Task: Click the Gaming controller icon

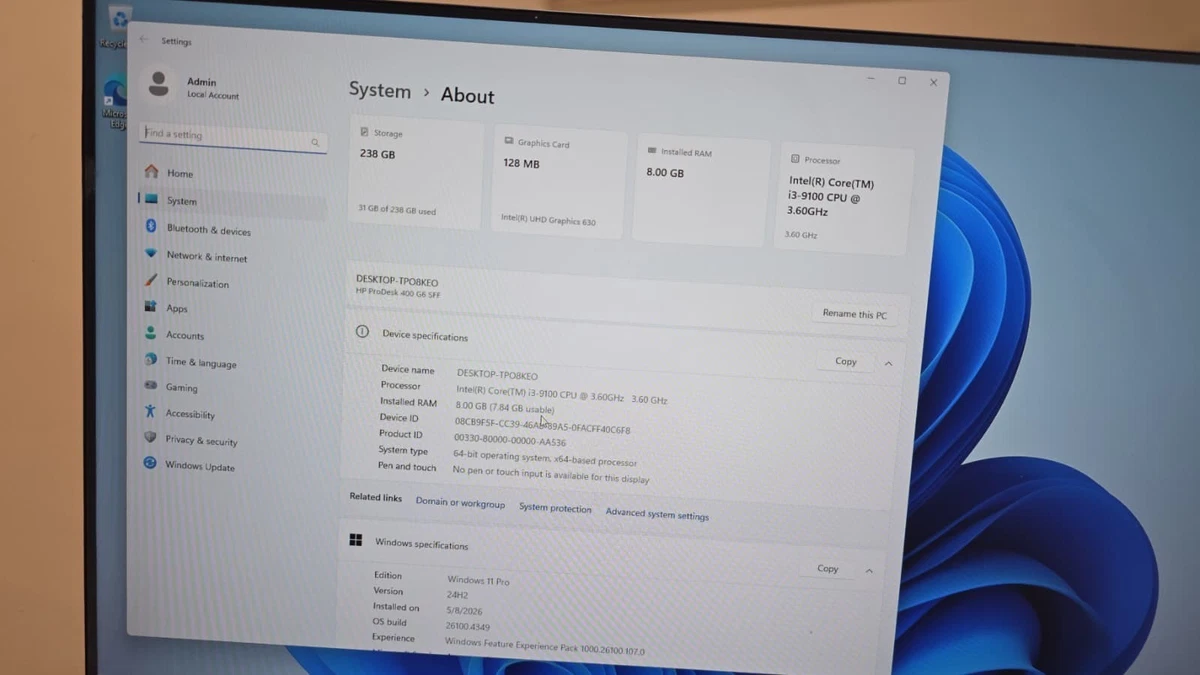Action: tap(150, 386)
